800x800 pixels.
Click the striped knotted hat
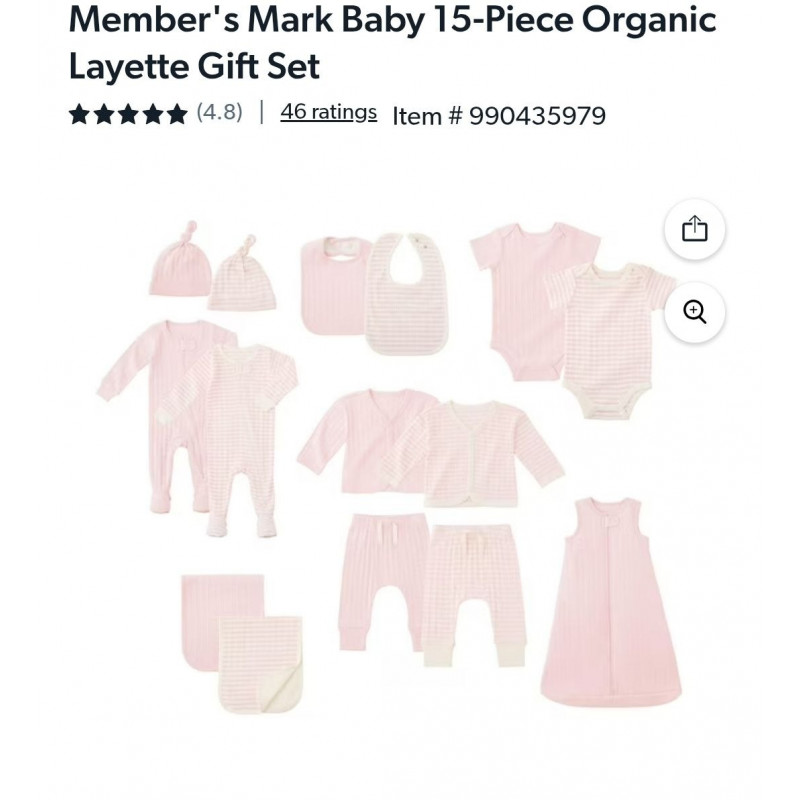(x=242, y=273)
